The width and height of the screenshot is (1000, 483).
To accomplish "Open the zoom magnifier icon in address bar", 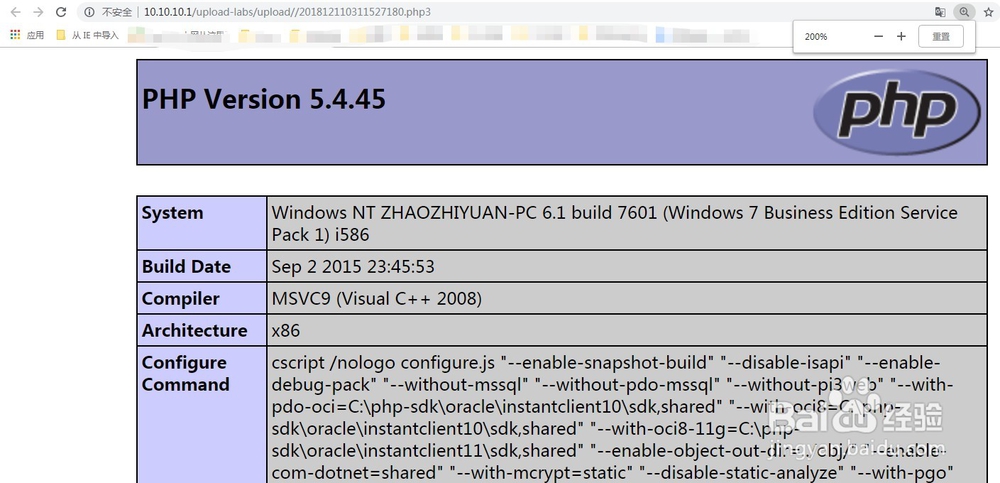I will 964,12.
